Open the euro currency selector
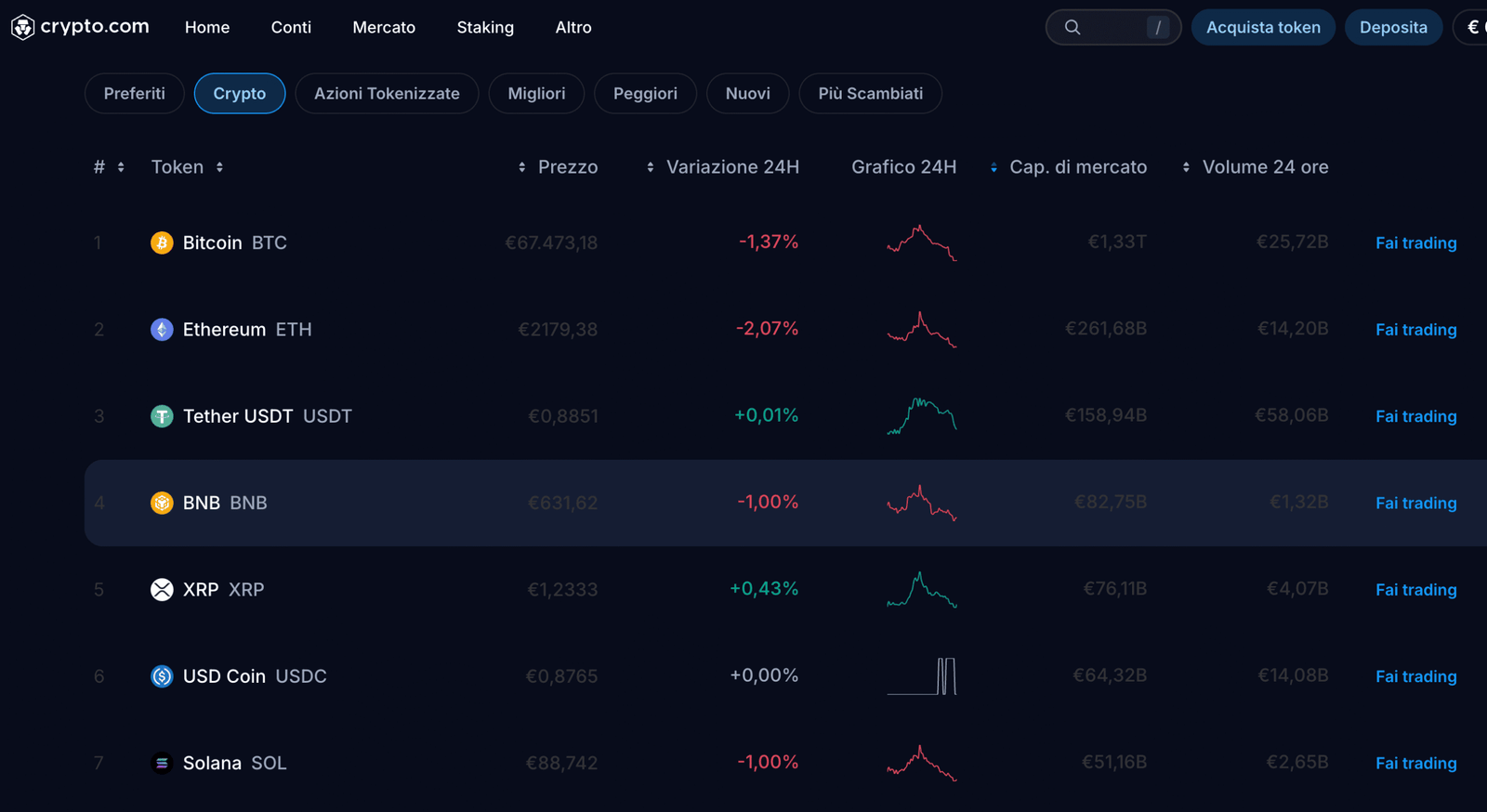Screen dimensions: 1487x812 pyautogui.click(x=1472, y=28)
